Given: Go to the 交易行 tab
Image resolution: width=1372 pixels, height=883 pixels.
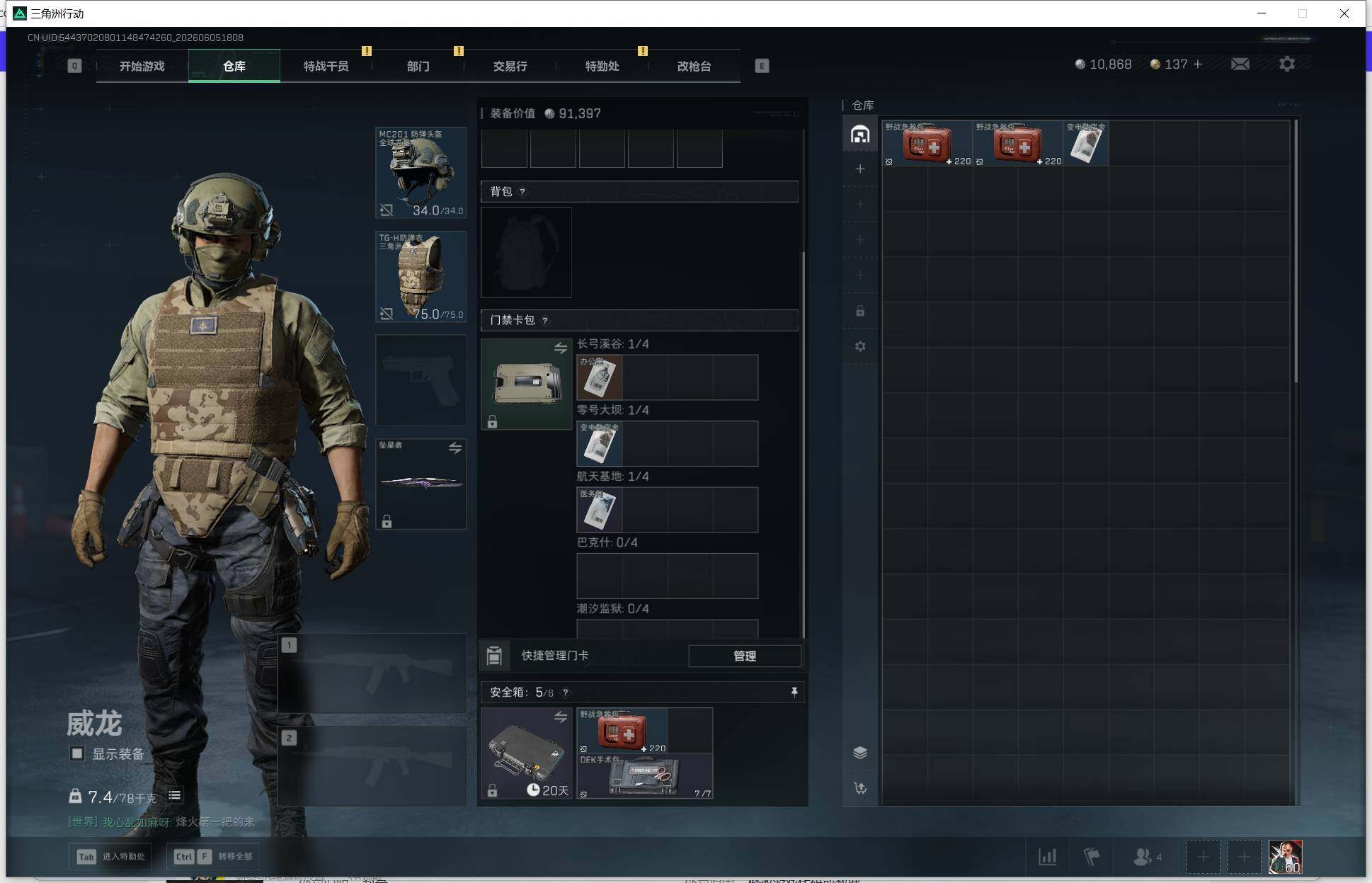Looking at the screenshot, I should (510, 66).
